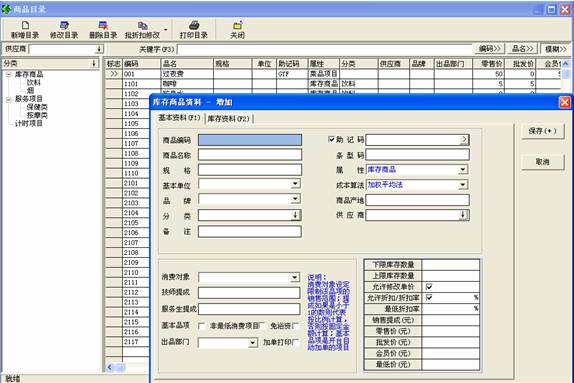Click the 保存(+) button
This screenshot has width=574, height=383.
(543, 131)
